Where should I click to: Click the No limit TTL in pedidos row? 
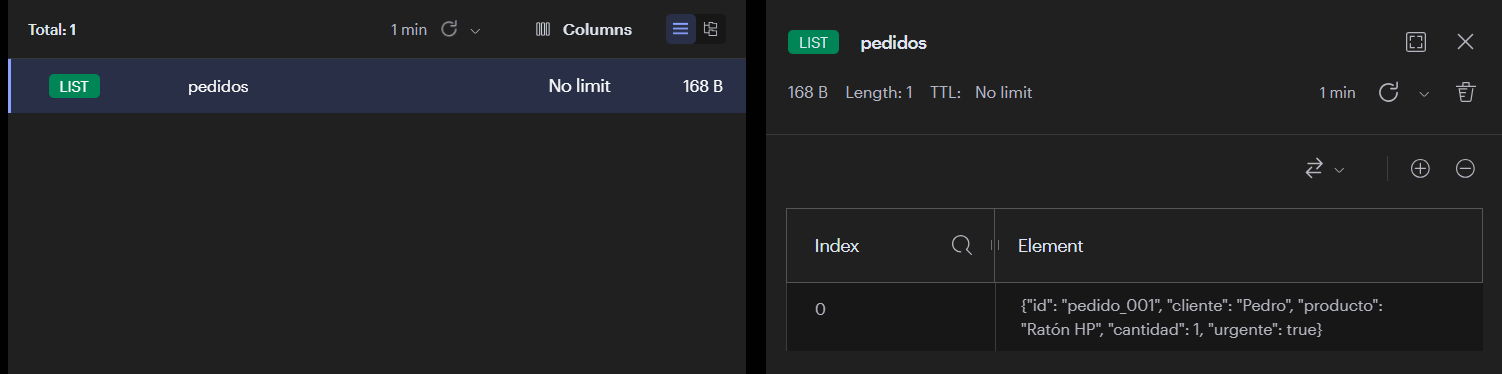pyautogui.click(x=579, y=86)
